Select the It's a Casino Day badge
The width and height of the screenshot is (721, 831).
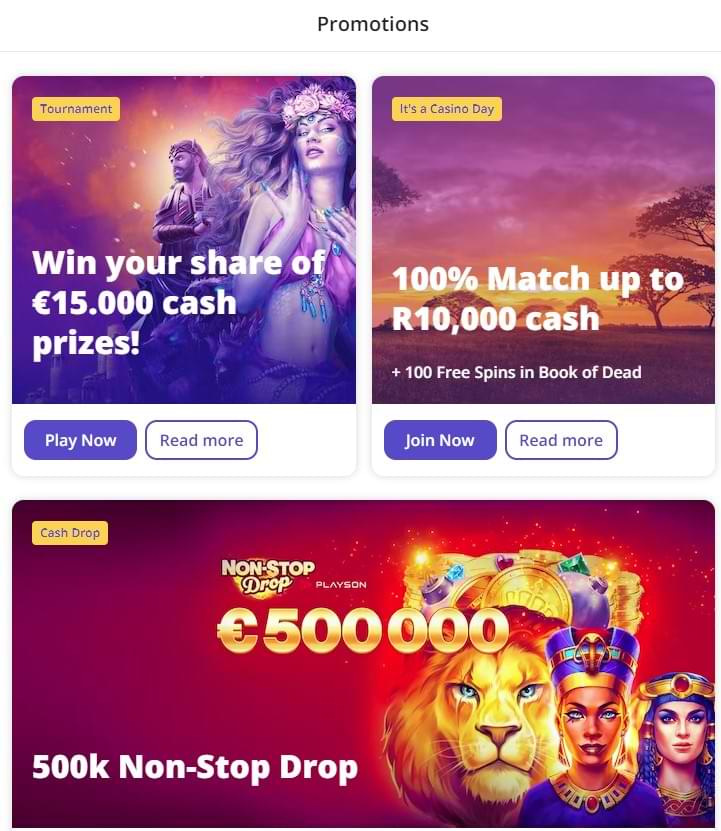point(446,109)
